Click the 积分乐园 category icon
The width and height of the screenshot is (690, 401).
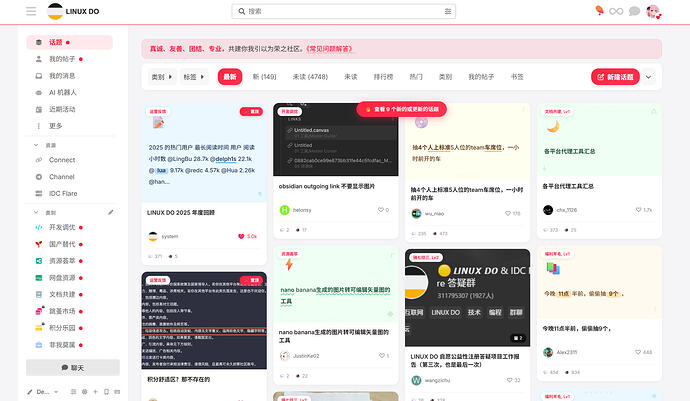39,327
